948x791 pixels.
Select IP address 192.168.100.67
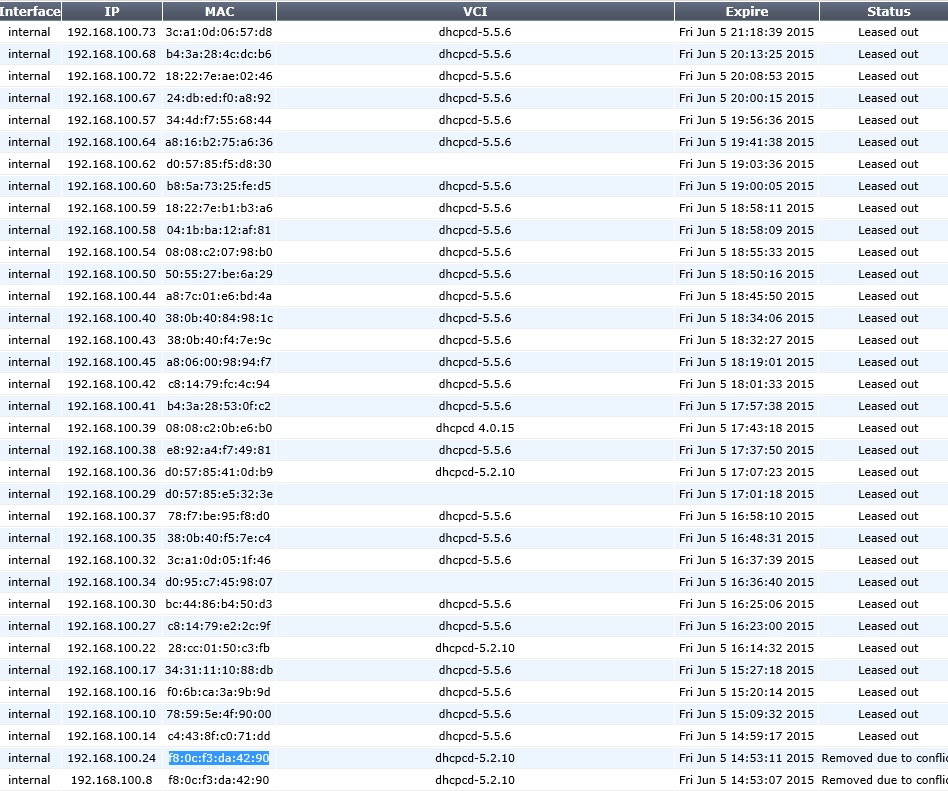click(111, 98)
